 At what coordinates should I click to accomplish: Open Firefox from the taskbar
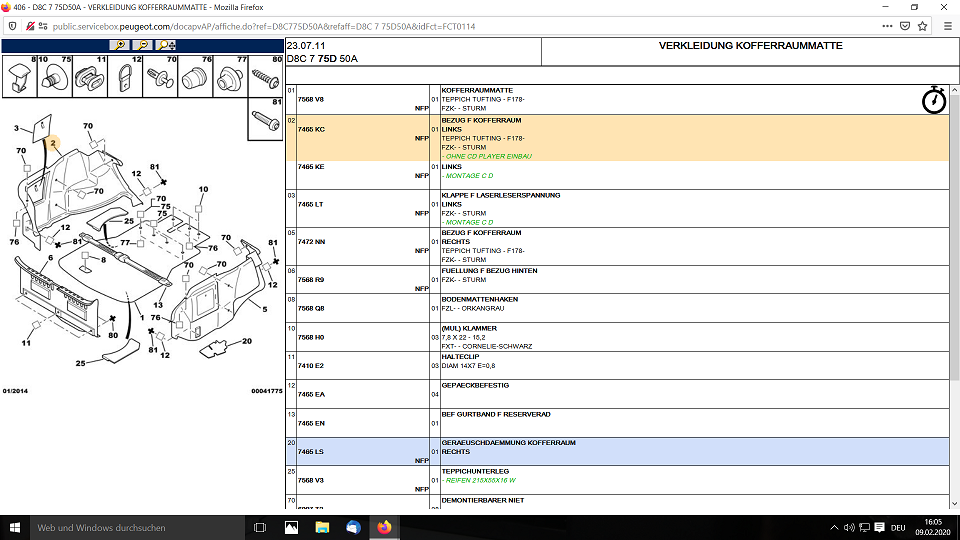pos(384,527)
